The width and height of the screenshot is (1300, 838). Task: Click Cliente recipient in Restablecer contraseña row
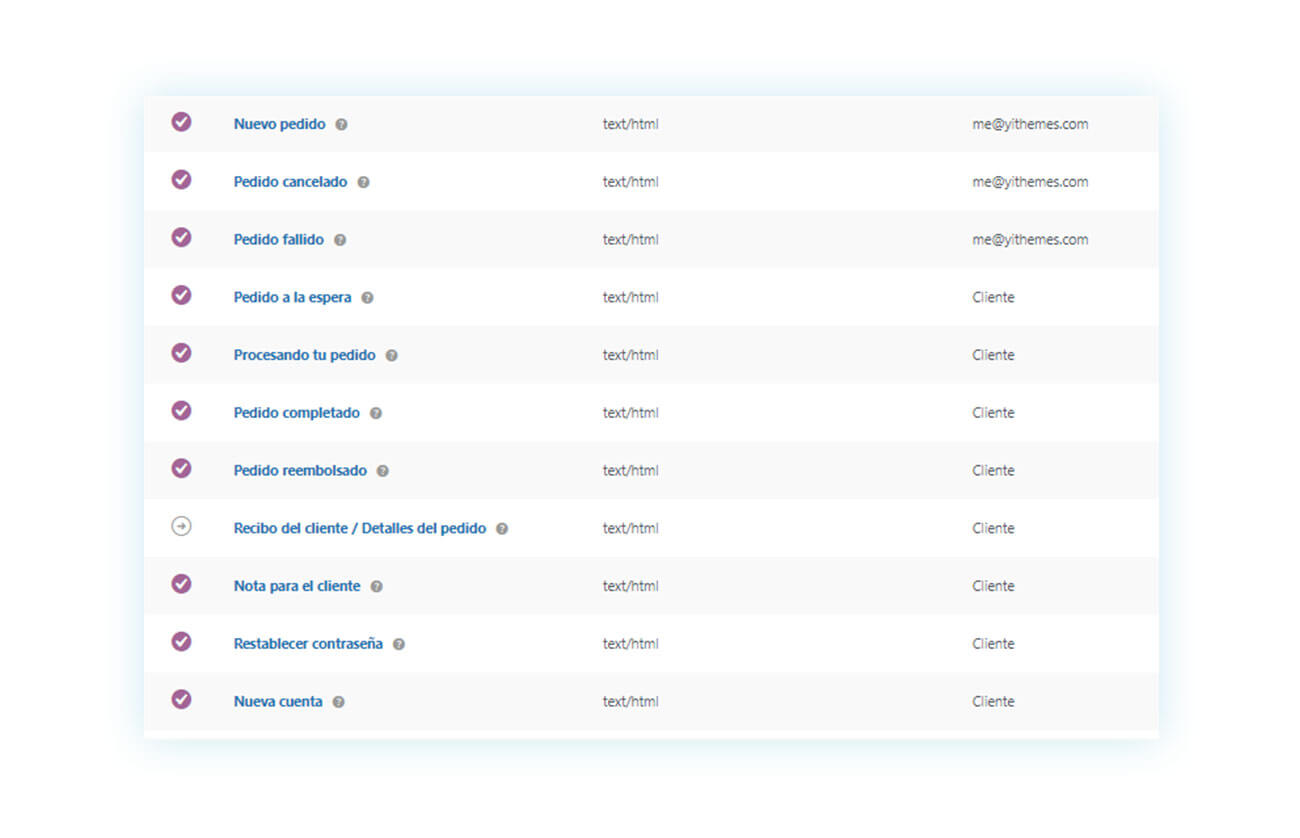pyautogui.click(x=993, y=644)
